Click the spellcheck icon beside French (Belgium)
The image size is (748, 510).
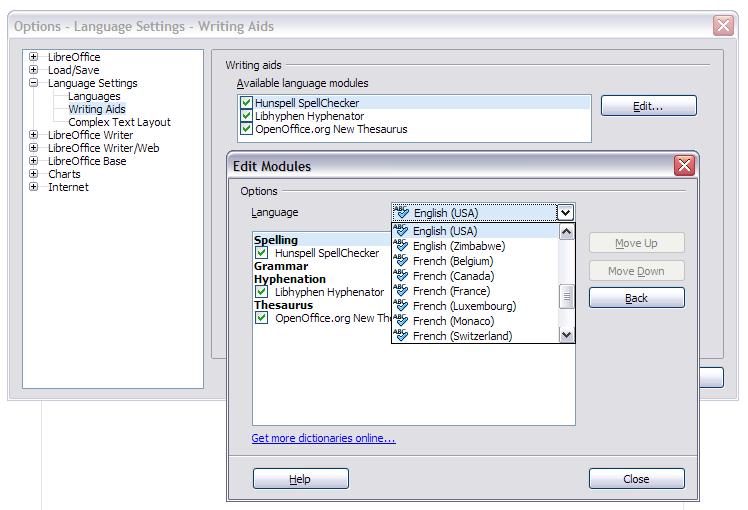[x=402, y=261]
